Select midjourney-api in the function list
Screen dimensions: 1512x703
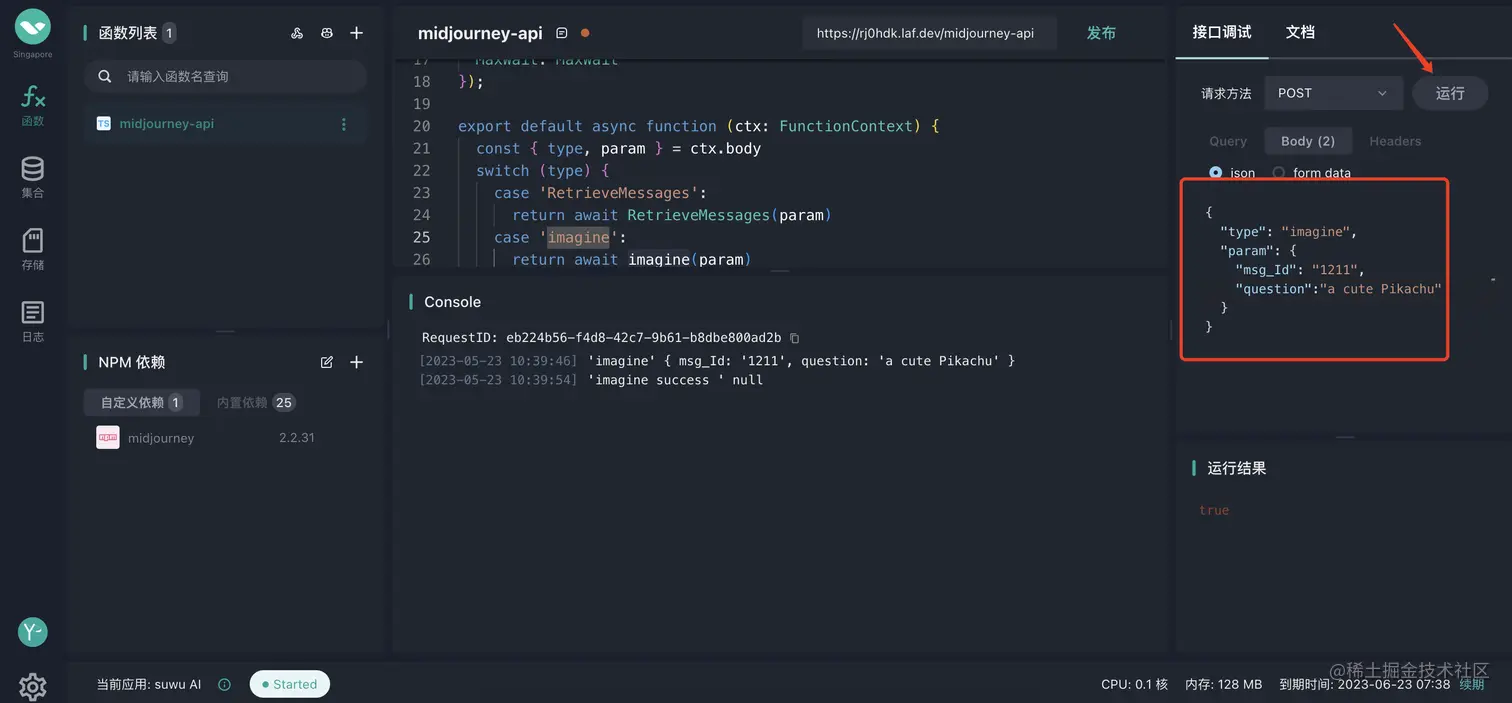click(x=225, y=124)
